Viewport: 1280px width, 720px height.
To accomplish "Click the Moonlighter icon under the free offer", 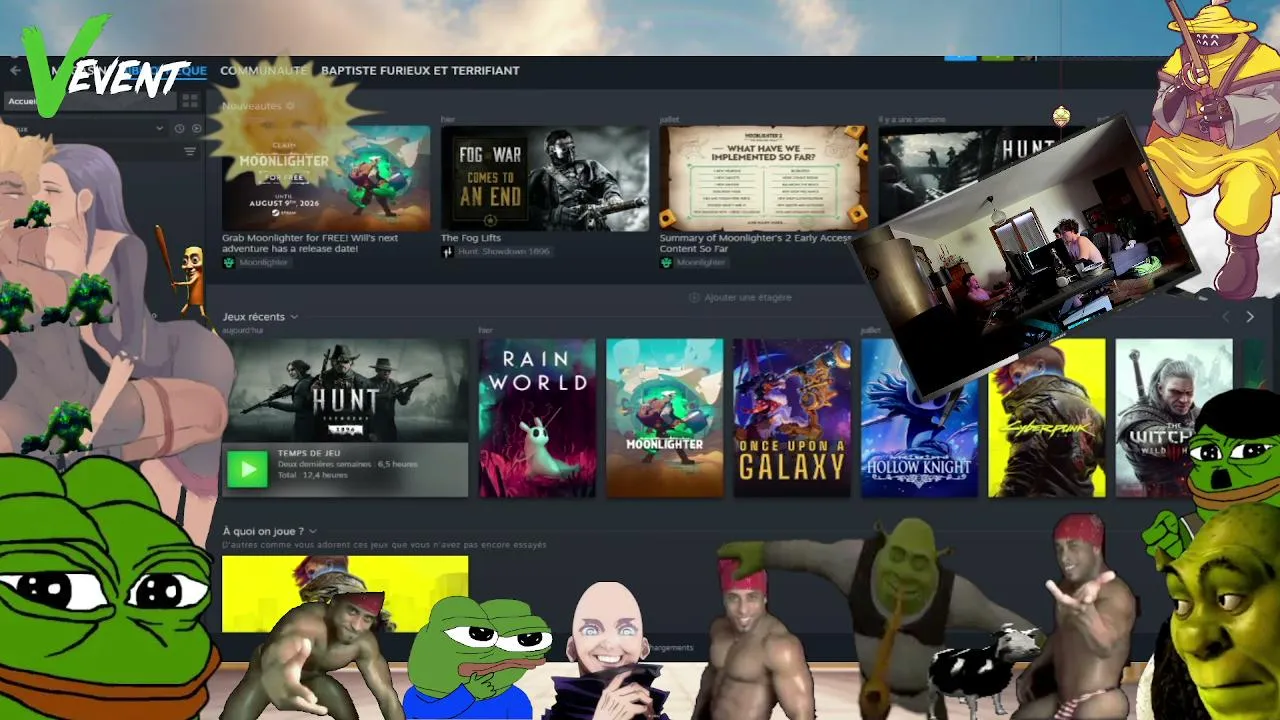I will tap(229, 262).
